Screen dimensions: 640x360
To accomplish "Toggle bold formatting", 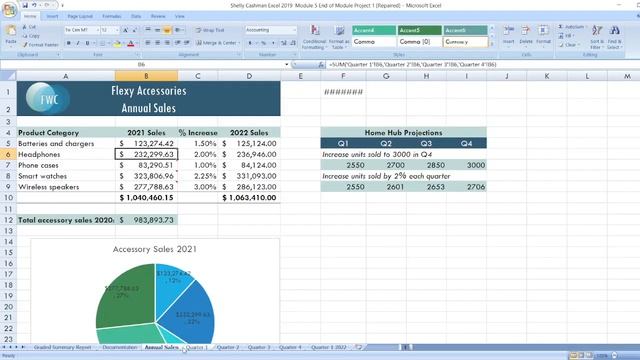I will pos(69,43).
